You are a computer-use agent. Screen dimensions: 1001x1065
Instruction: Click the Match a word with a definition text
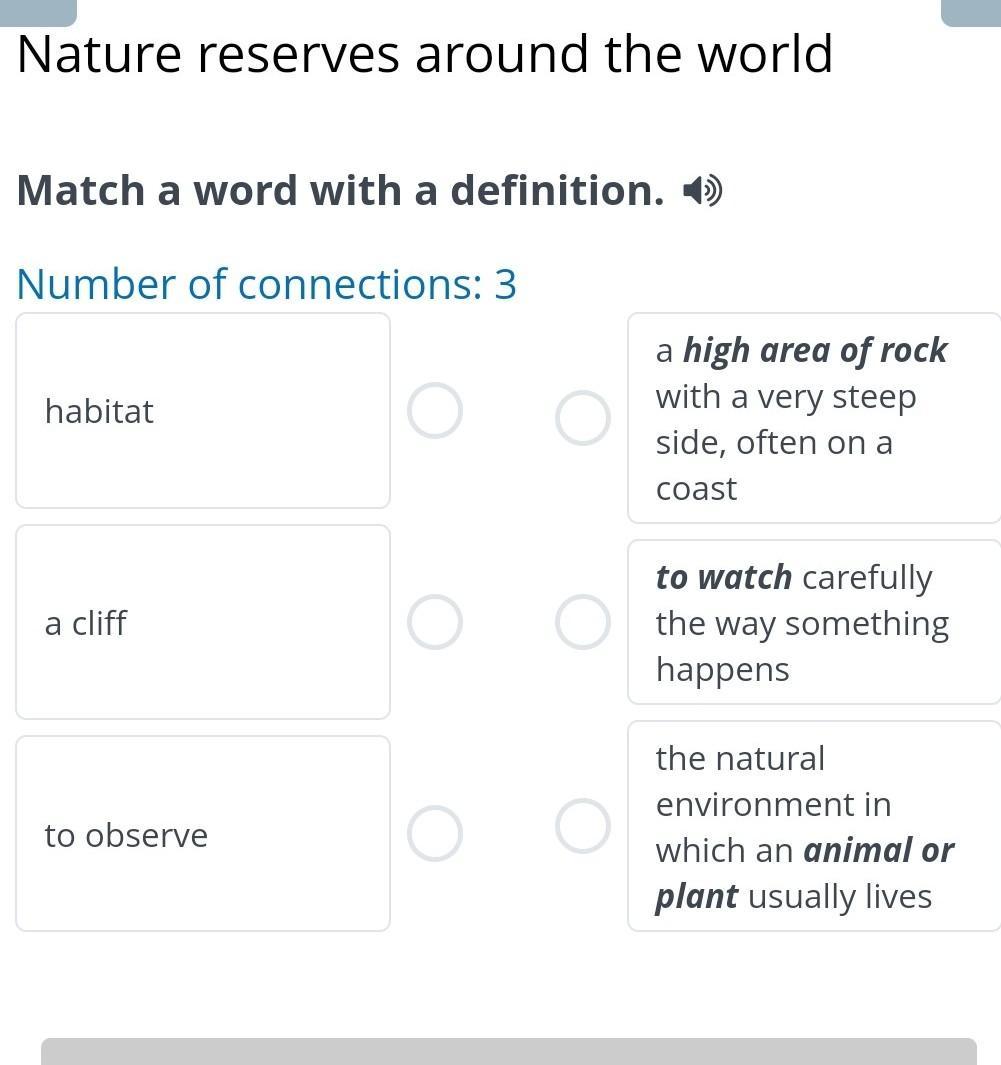[340, 190]
